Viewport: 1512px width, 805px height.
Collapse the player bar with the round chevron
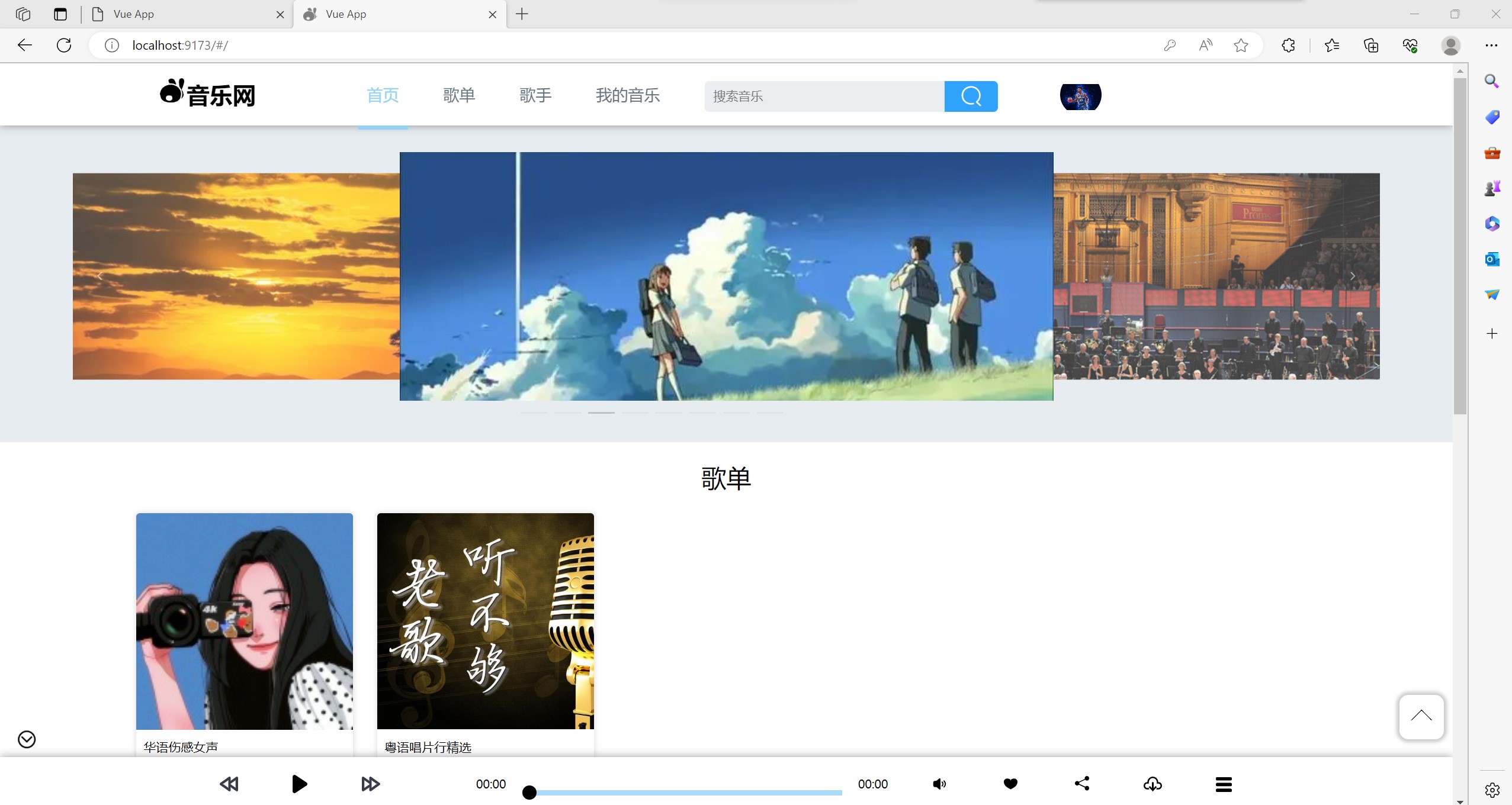(27, 739)
